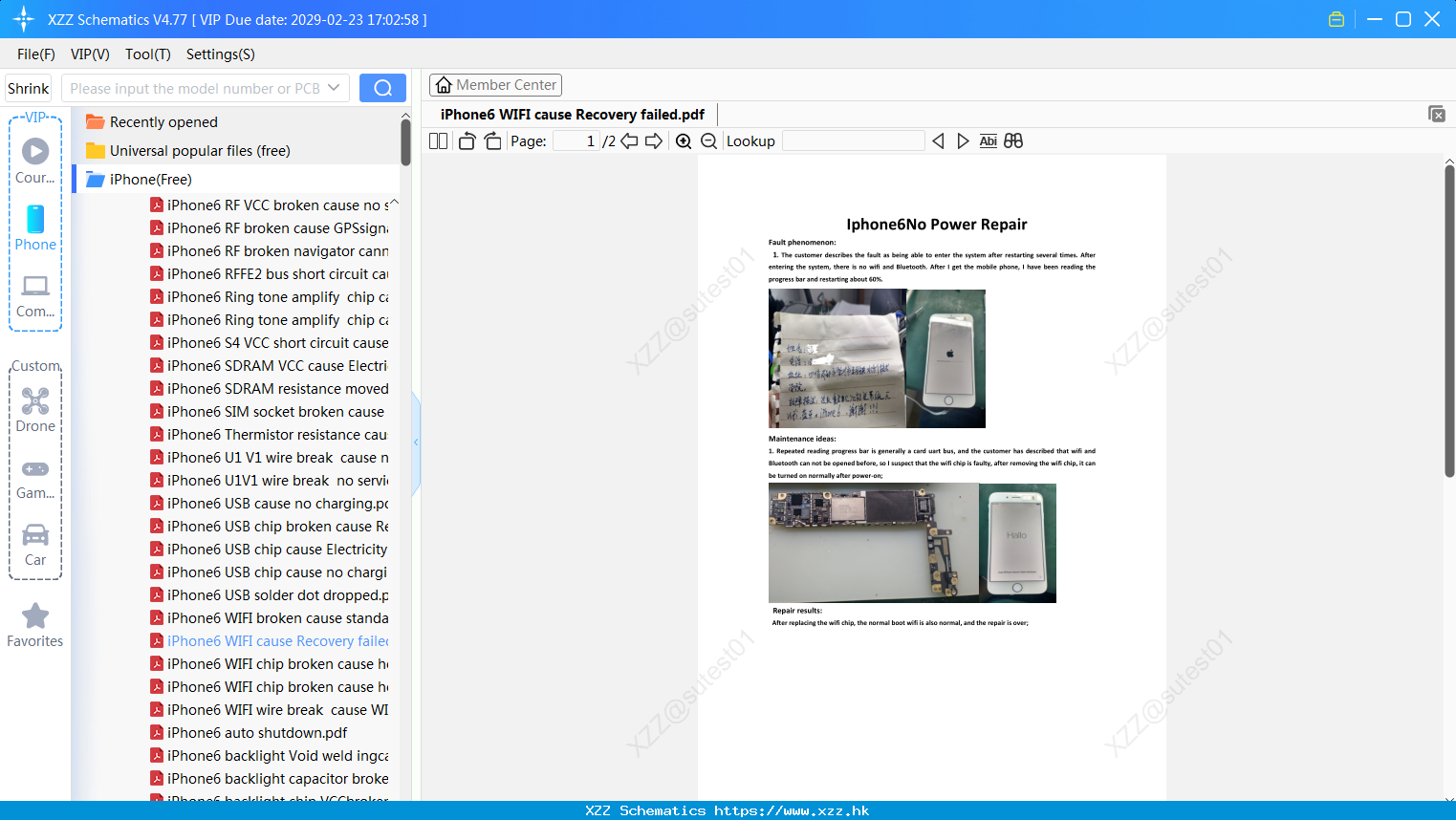Open model number dropdown arrow
The image size is (1456, 820).
334,88
